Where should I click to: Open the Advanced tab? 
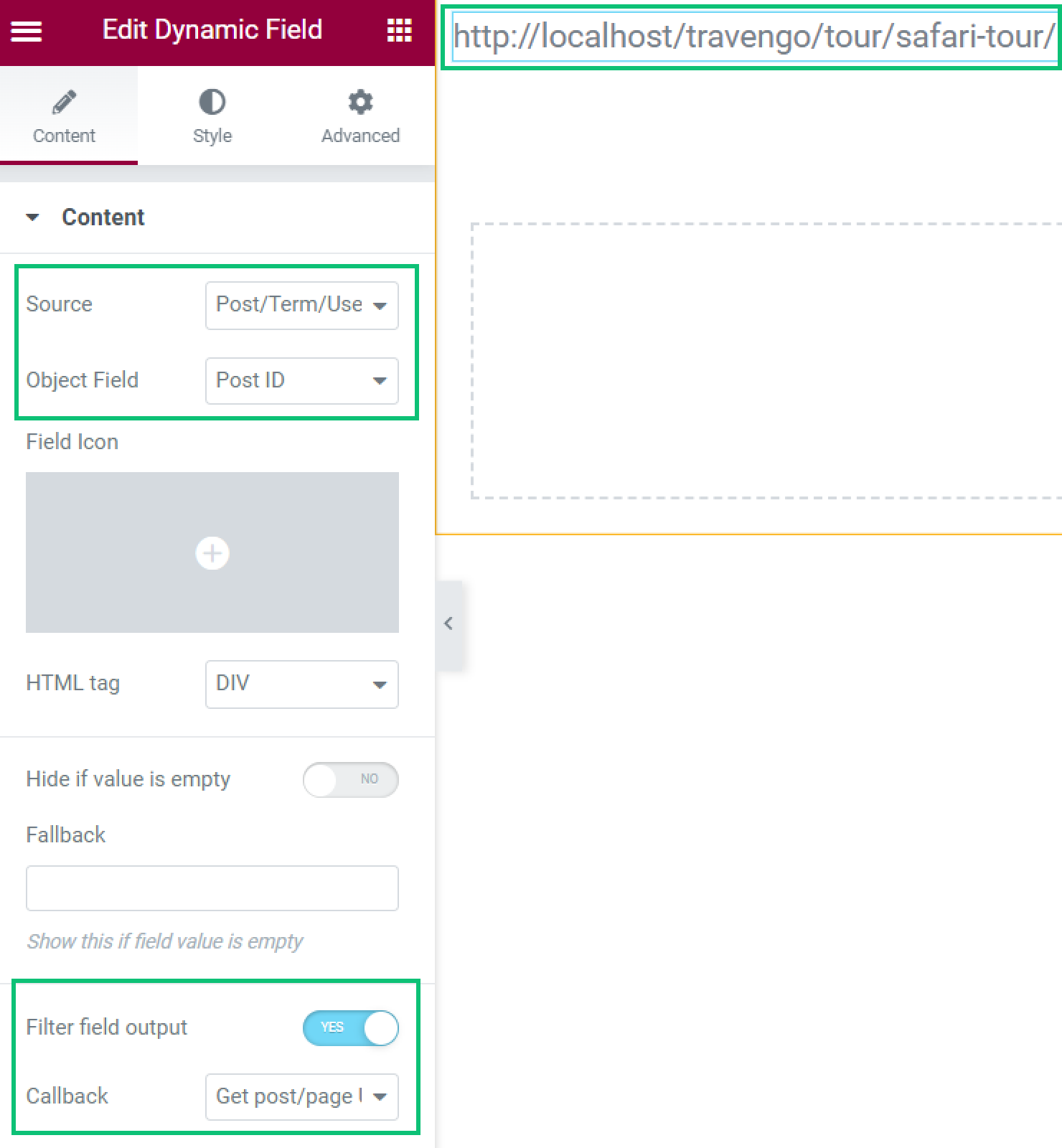pyautogui.click(x=360, y=116)
